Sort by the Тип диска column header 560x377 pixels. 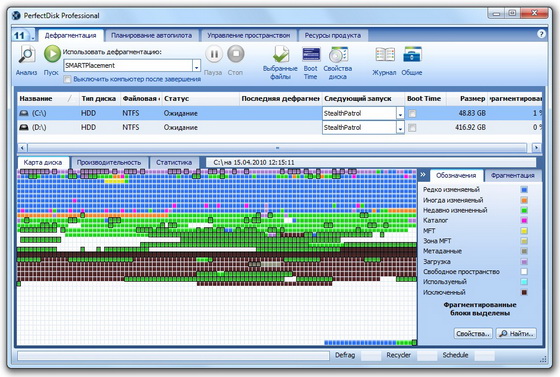coord(99,99)
